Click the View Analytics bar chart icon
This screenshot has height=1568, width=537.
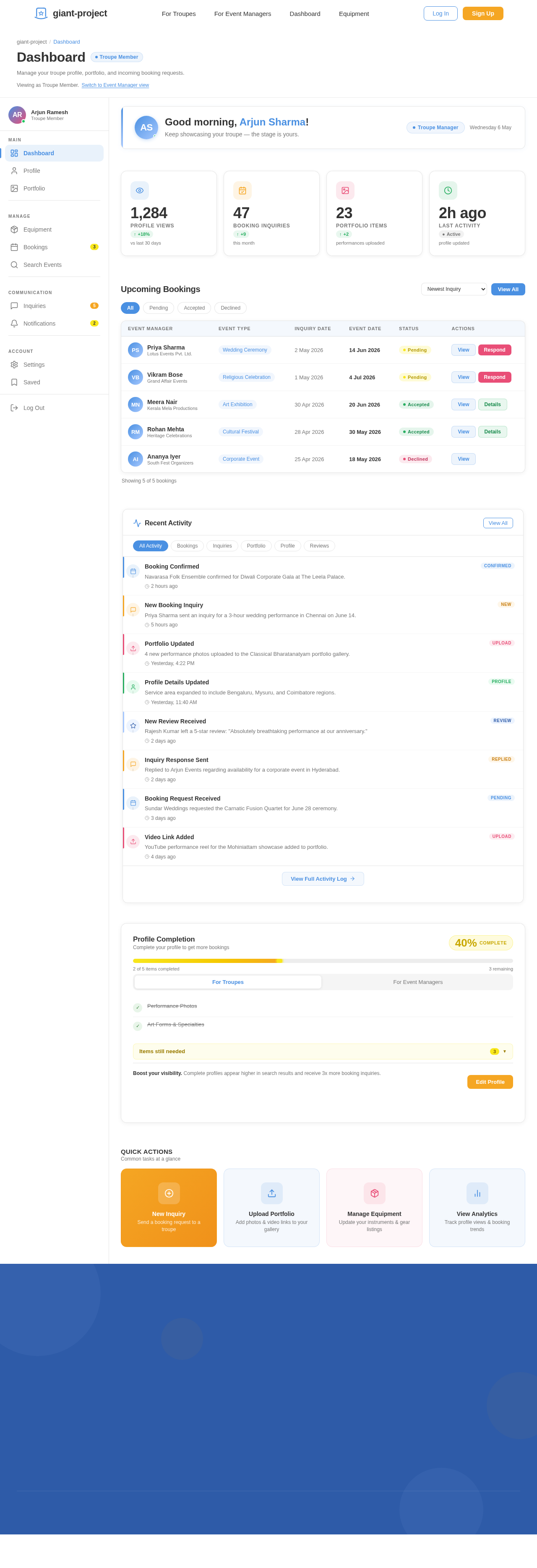(x=477, y=1193)
